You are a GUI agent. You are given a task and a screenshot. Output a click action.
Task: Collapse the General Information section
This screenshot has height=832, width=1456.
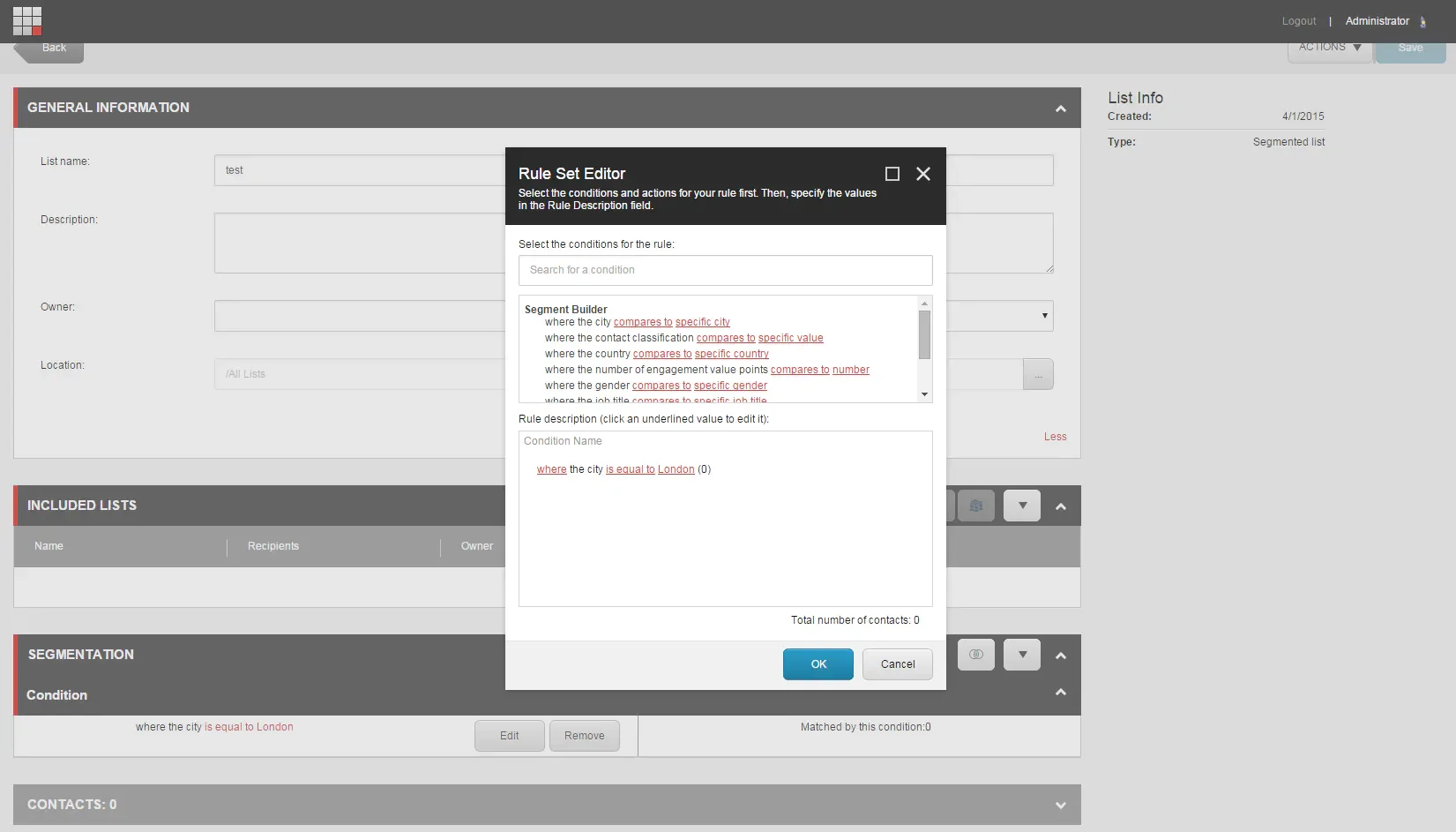[1060, 107]
